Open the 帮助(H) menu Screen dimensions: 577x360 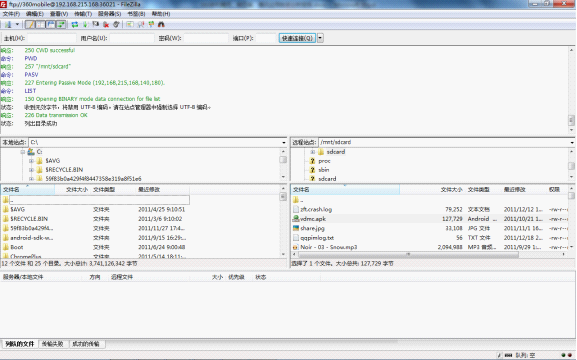click(161, 14)
